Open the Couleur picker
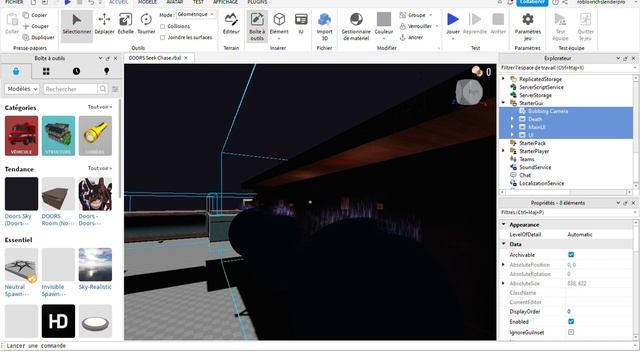 [x=384, y=26]
